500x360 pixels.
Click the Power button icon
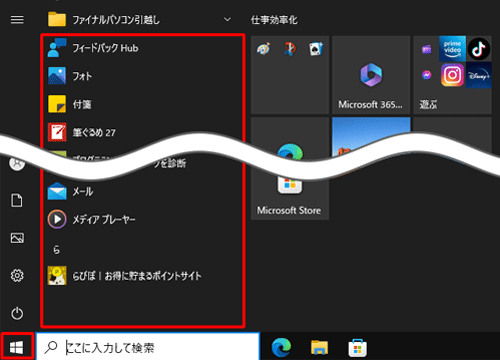17,313
